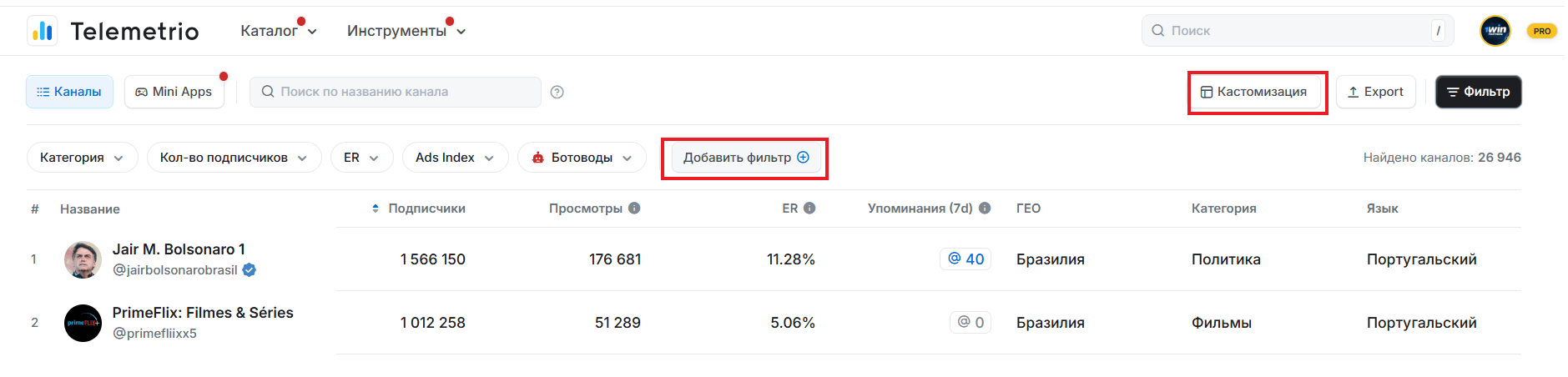This screenshot has width=1568, height=377.
Task: Click the info icon next to Просмотры
Action: pyautogui.click(x=634, y=209)
